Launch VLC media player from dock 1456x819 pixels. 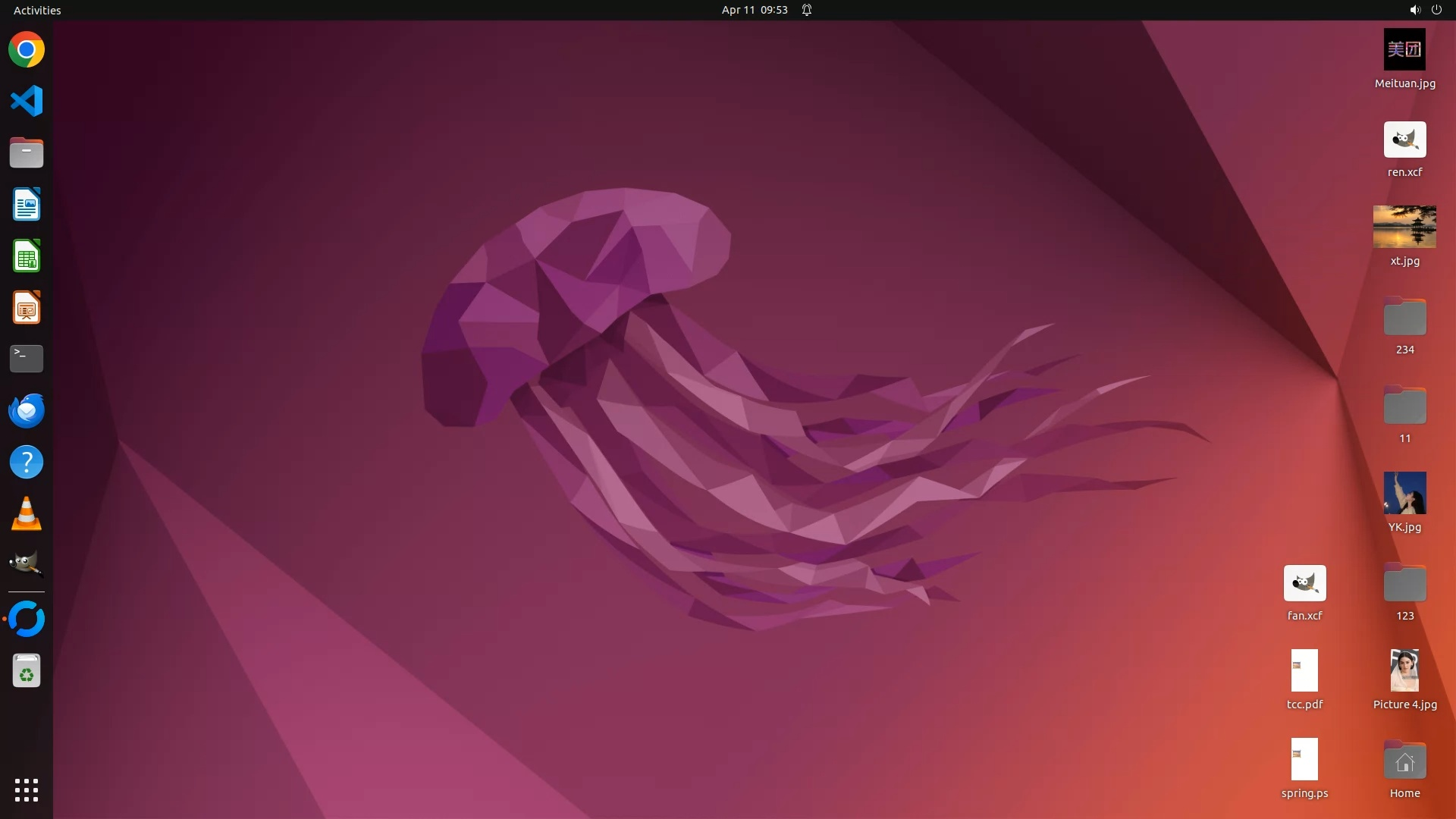27,513
